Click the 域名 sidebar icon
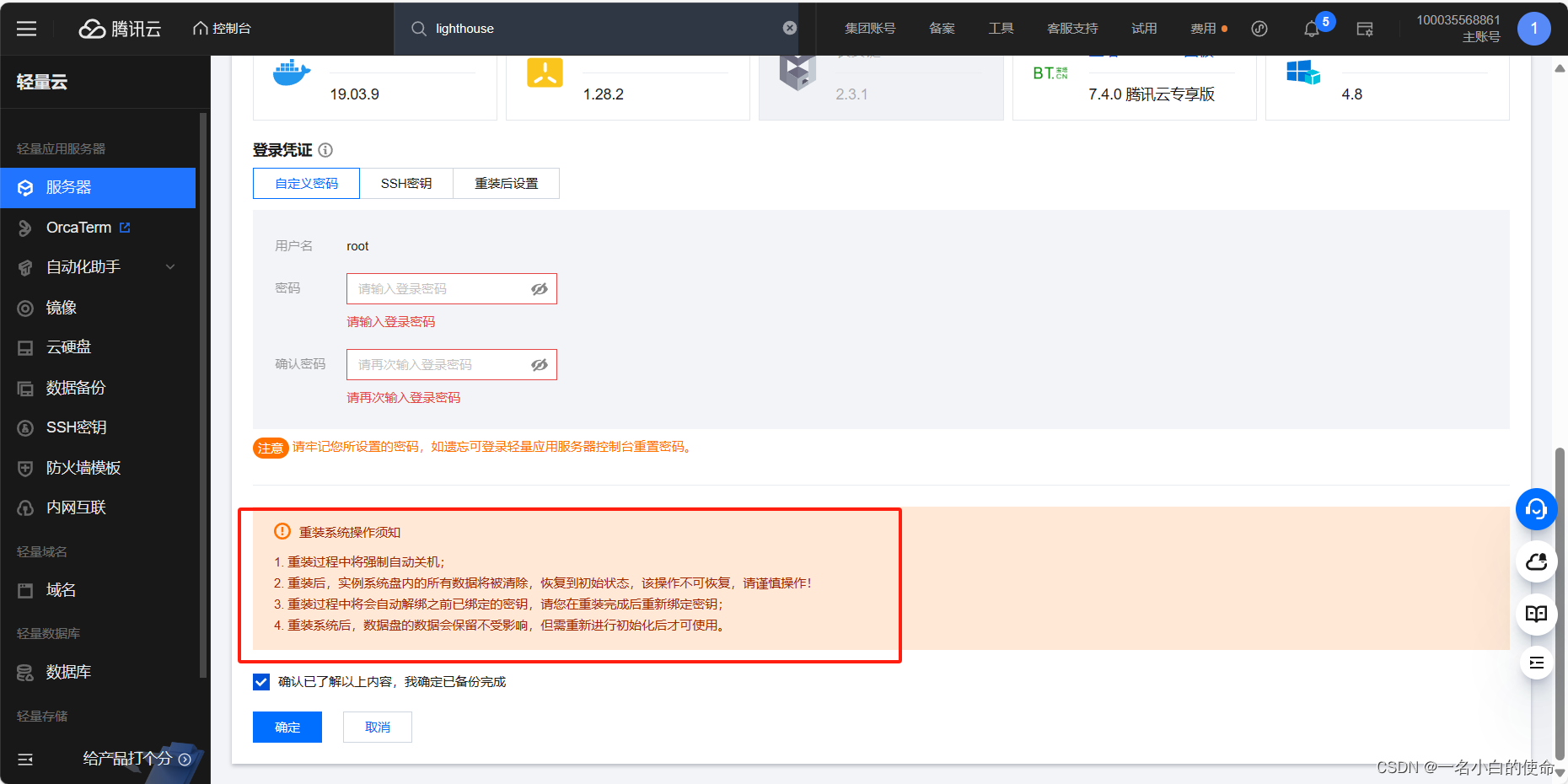This screenshot has height=784, width=1568. coord(25,591)
